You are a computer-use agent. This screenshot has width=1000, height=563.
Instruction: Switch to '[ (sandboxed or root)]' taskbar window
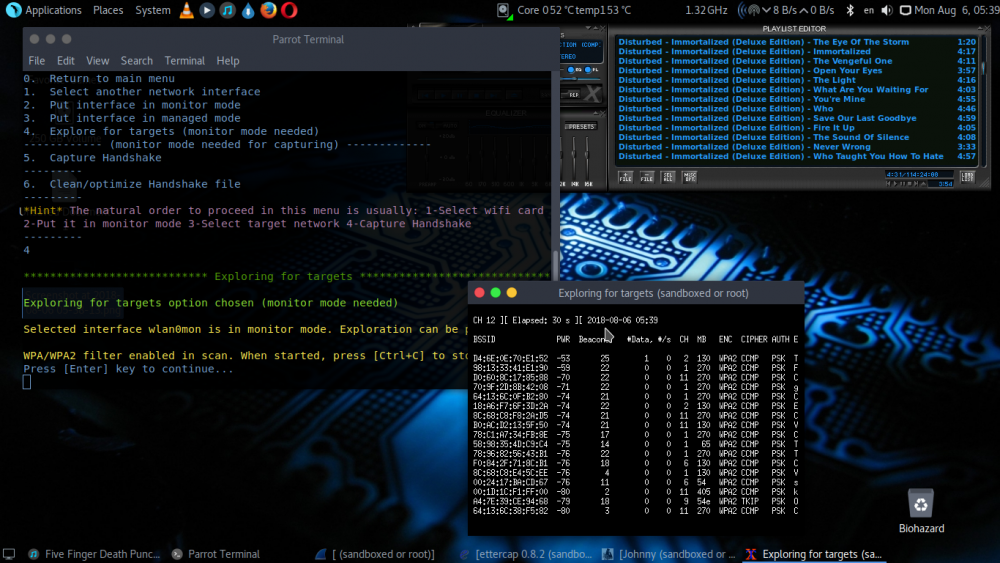pyautogui.click(x=376, y=554)
